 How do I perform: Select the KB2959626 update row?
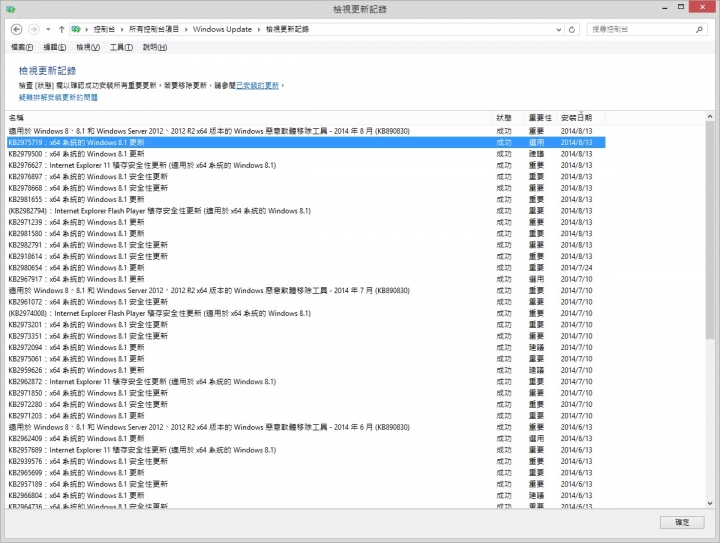[306, 370]
